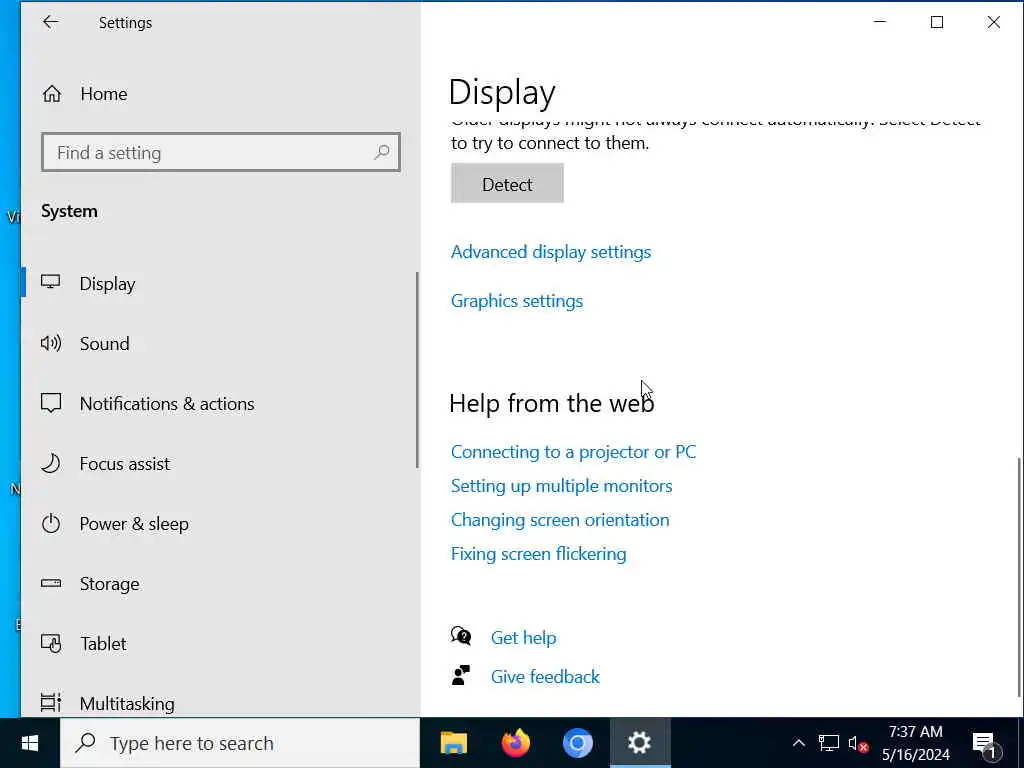Go back using the Settings back arrow
Screen dimensions: 1024x768
50,22
